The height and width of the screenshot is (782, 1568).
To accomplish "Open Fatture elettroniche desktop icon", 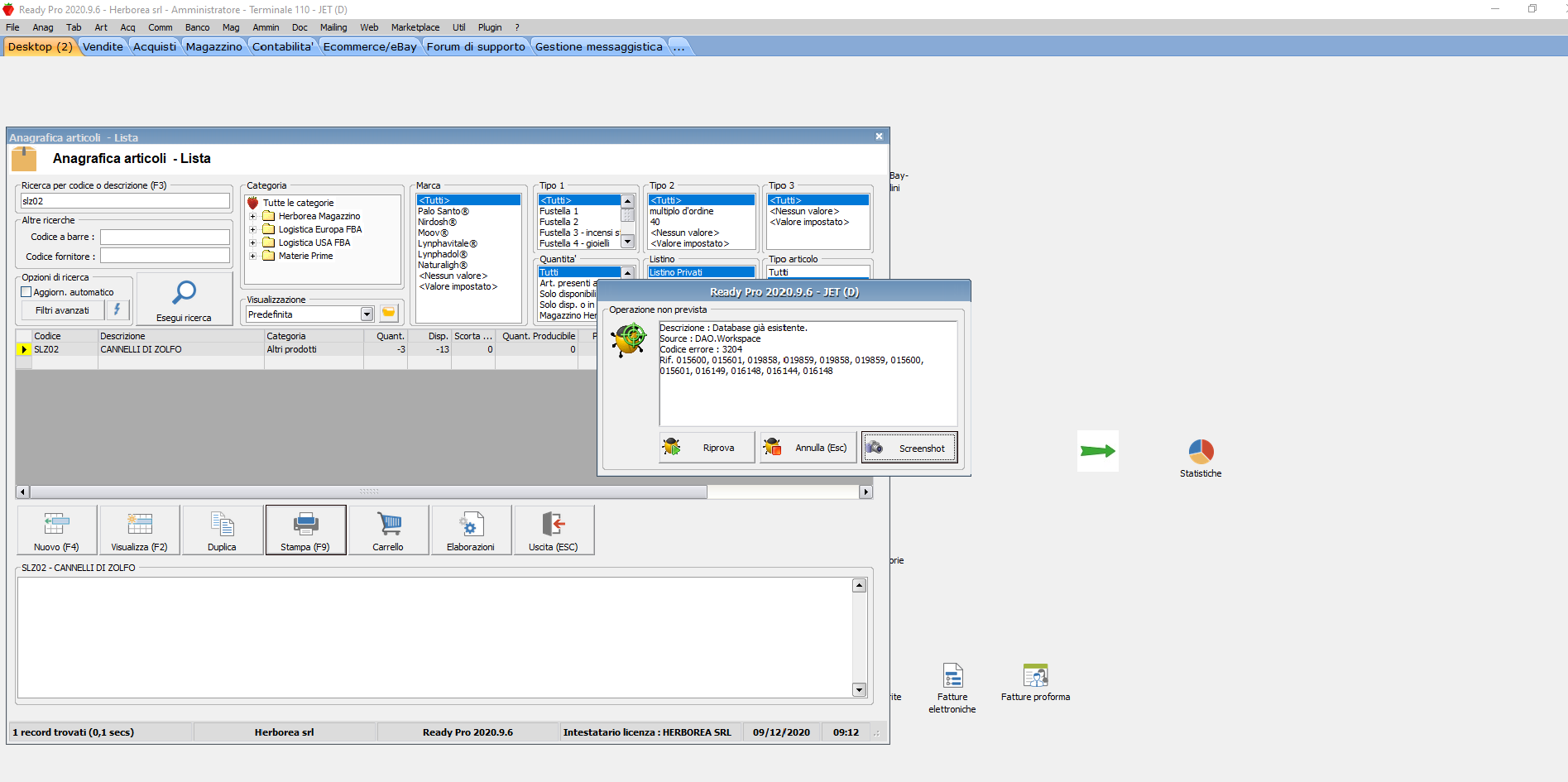I will pos(952,688).
